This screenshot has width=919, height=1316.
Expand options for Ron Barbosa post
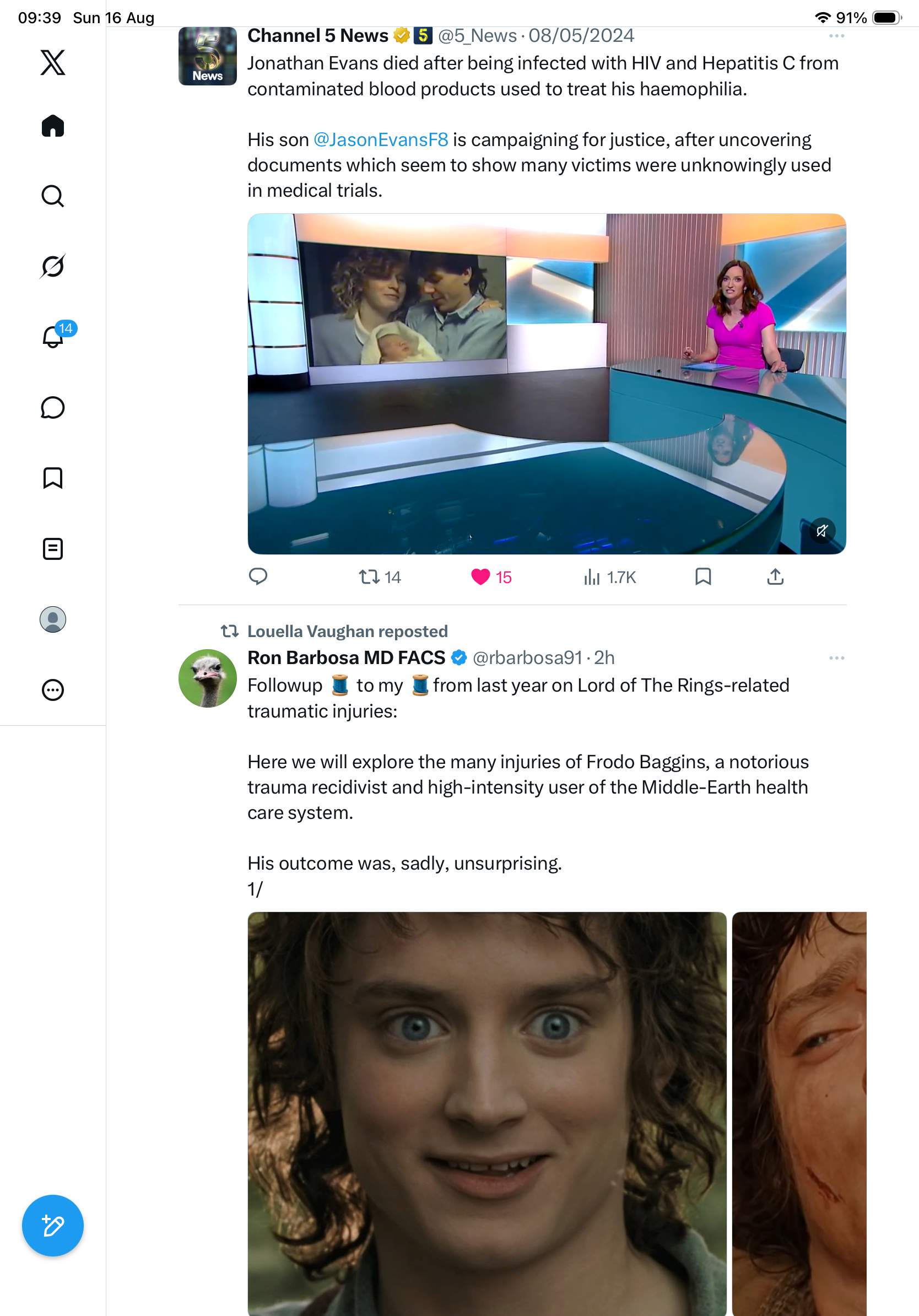tap(836, 658)
